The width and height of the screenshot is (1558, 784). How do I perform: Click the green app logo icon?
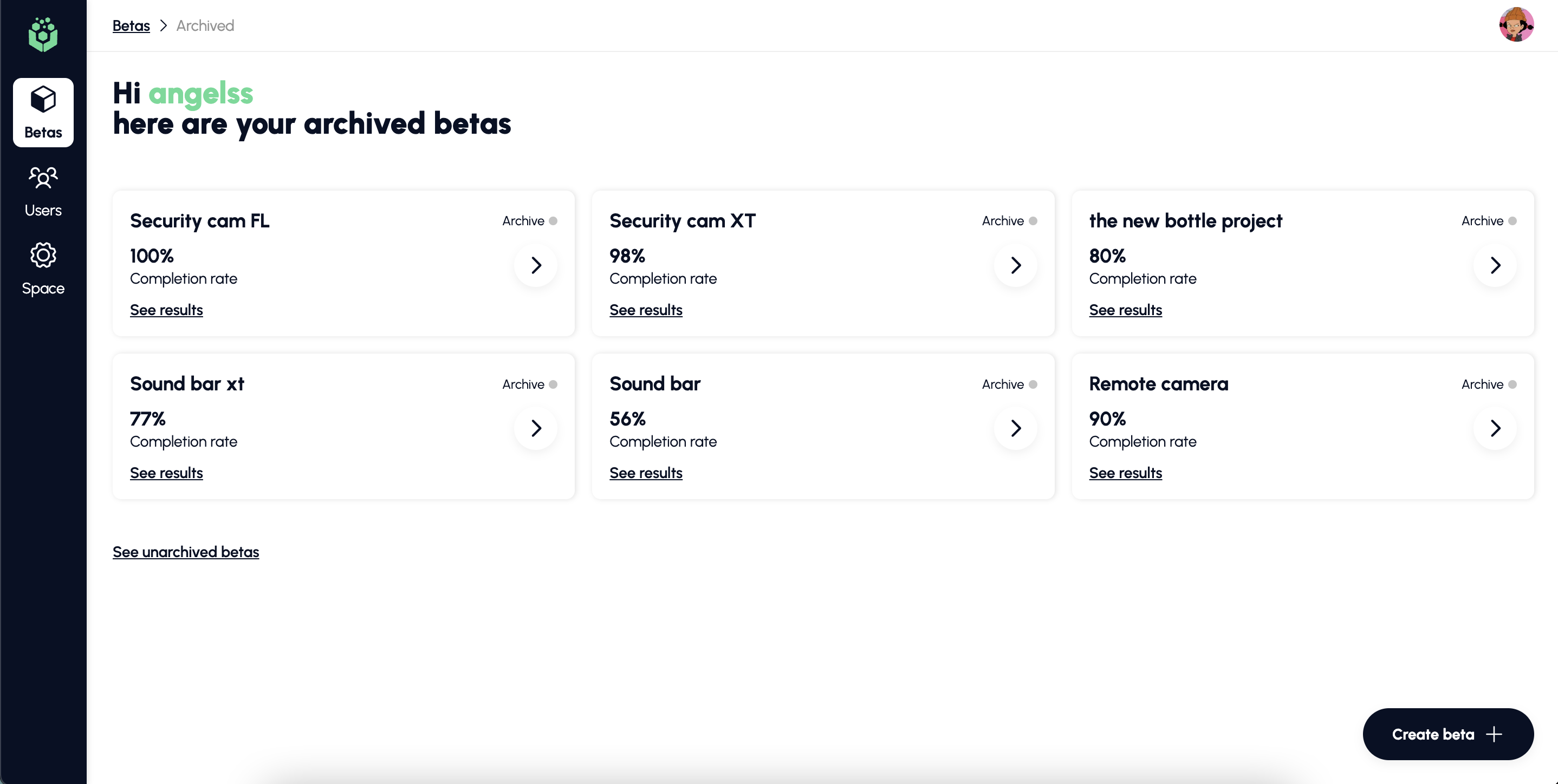pos(43,35)
